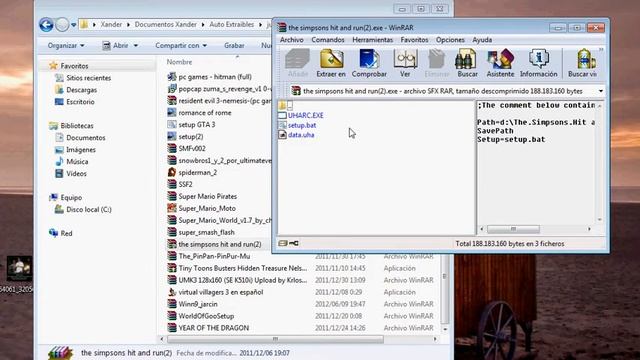This screenshot has height=360, width=640.
Task: Open the Explorer recent locations dropdown arrow
Action: coord(73,25)
